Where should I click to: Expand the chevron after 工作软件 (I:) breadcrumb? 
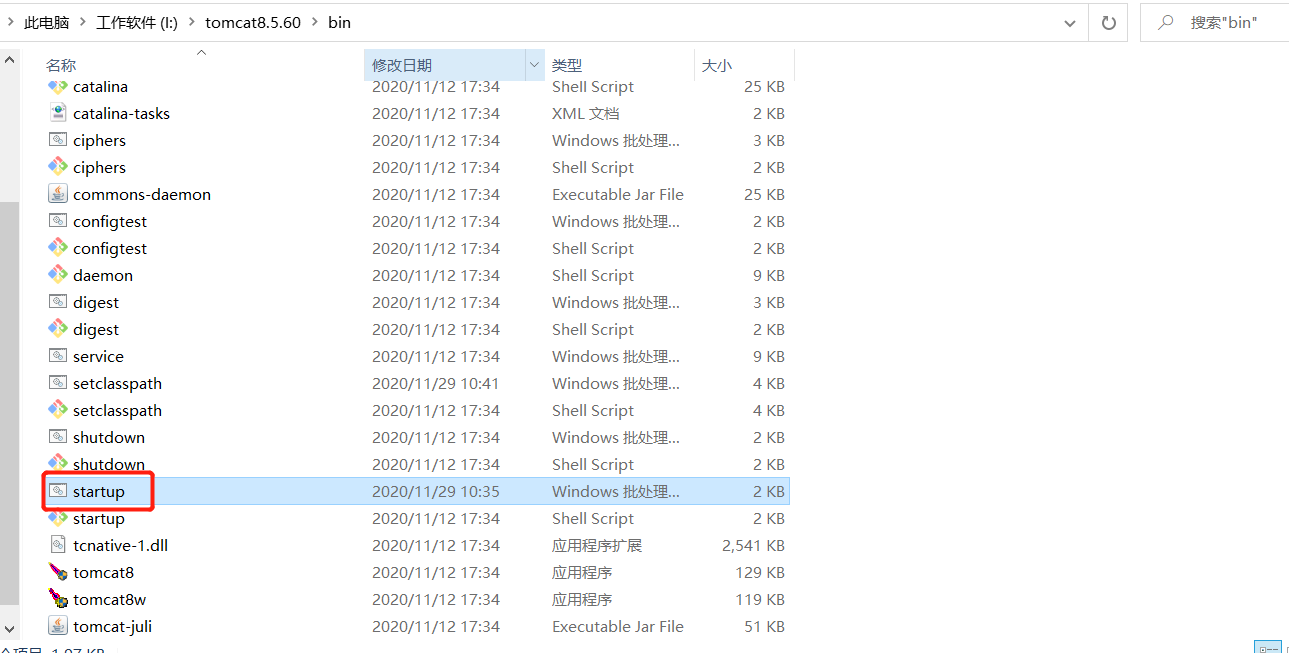pyautogui.click(x=192, y=22)
